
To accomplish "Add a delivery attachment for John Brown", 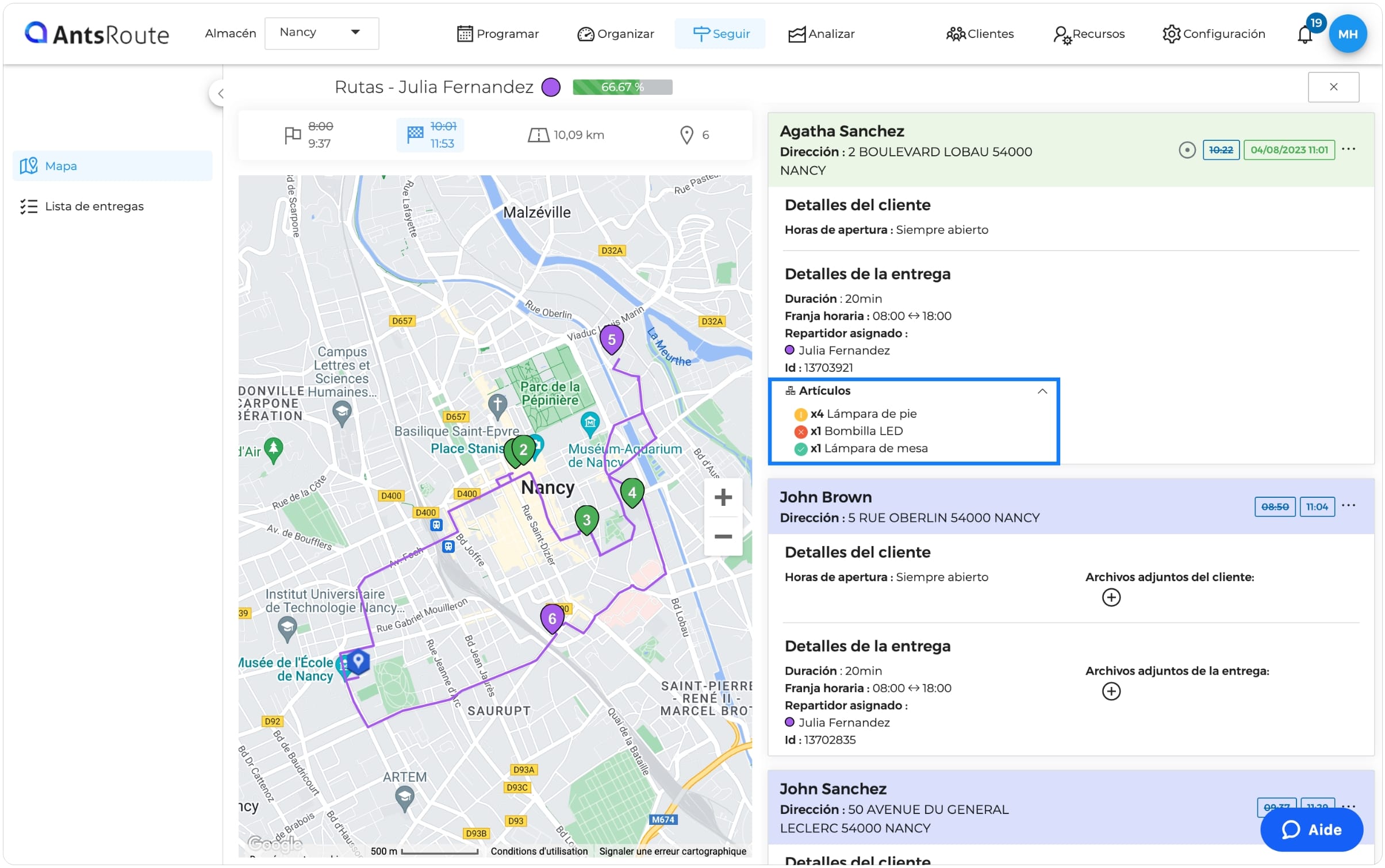I will coord(1111,691).
